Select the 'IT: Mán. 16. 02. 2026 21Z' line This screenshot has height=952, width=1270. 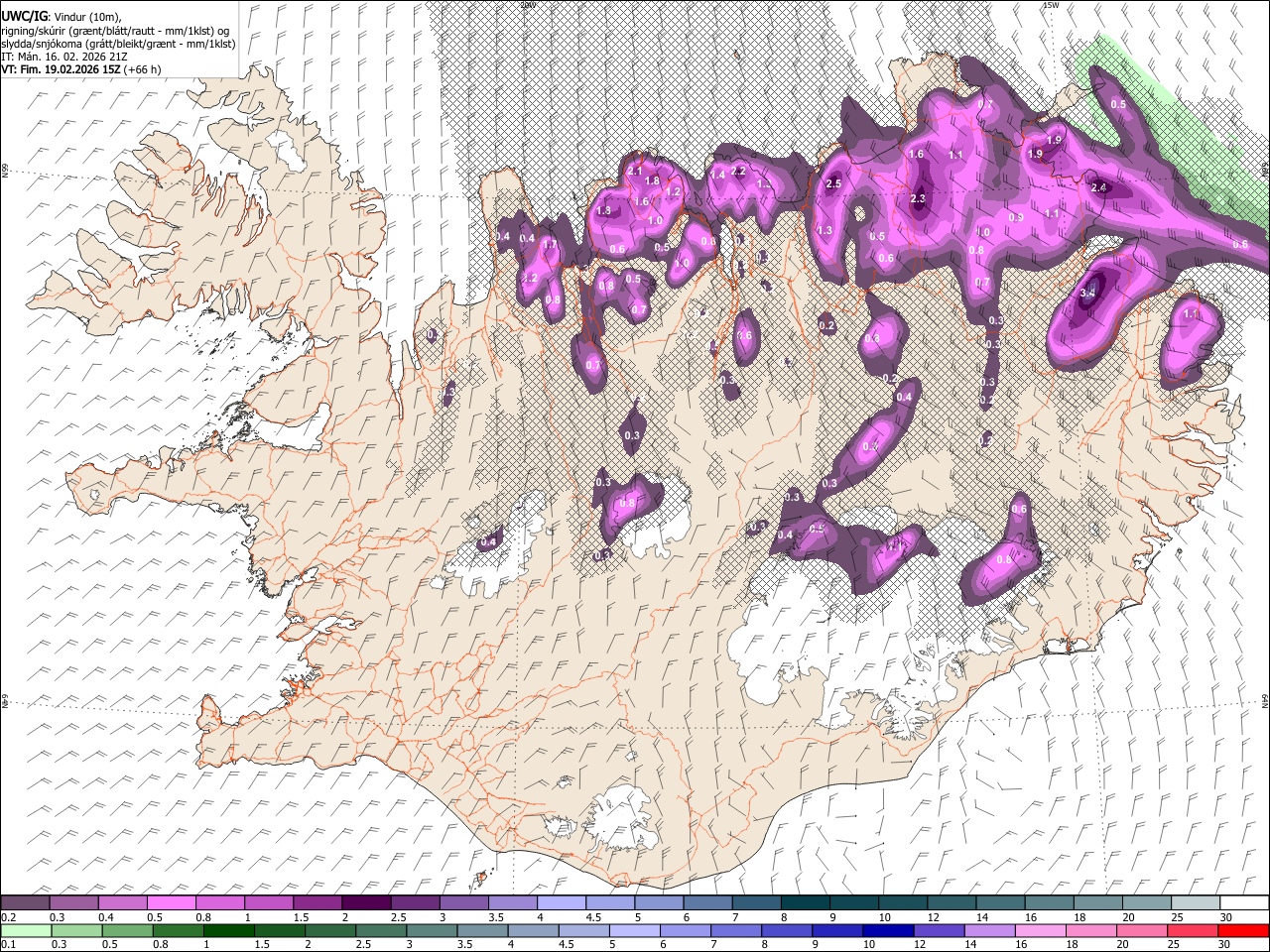[64, 57]
